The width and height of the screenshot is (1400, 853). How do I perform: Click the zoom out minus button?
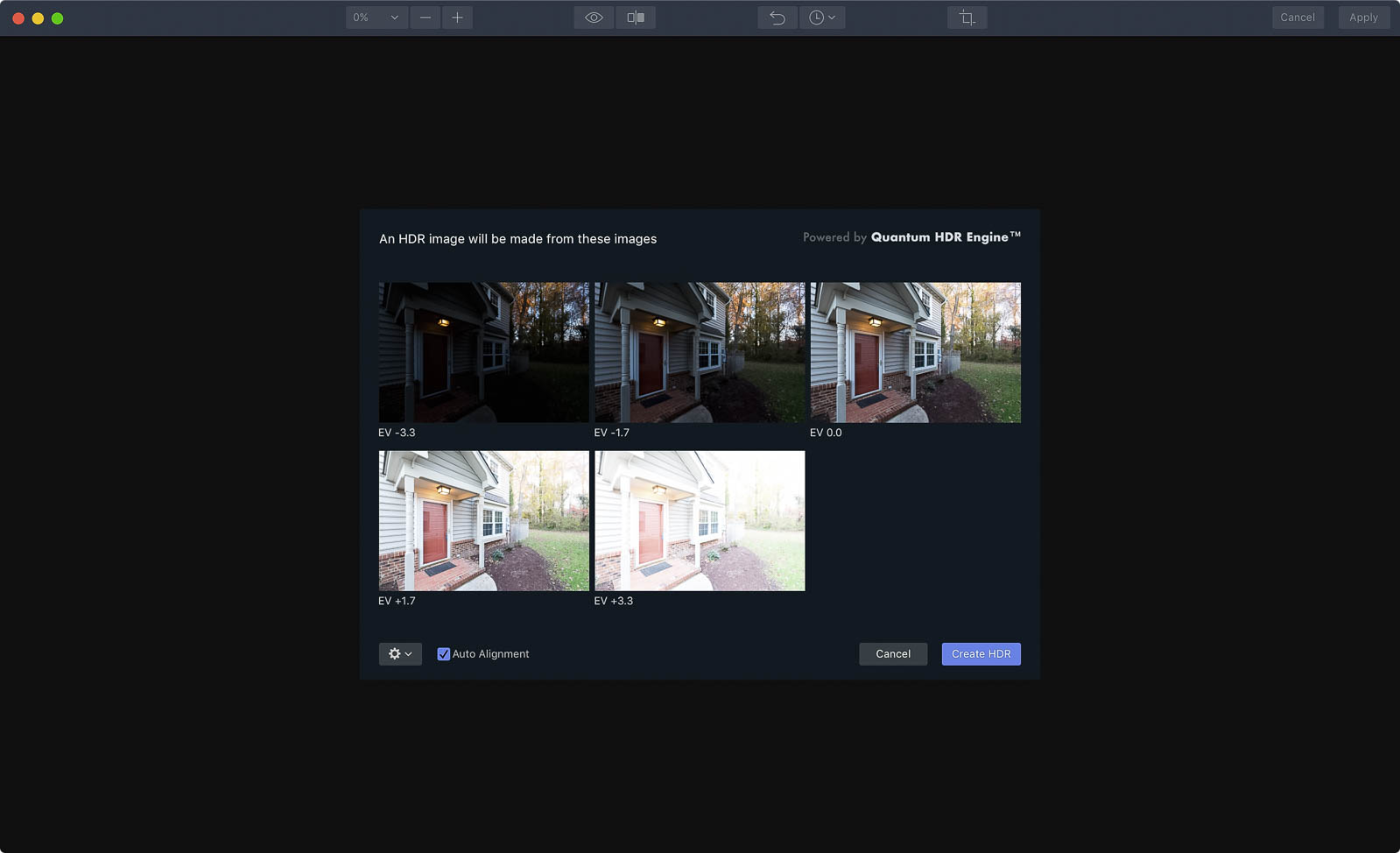(426, 18)
